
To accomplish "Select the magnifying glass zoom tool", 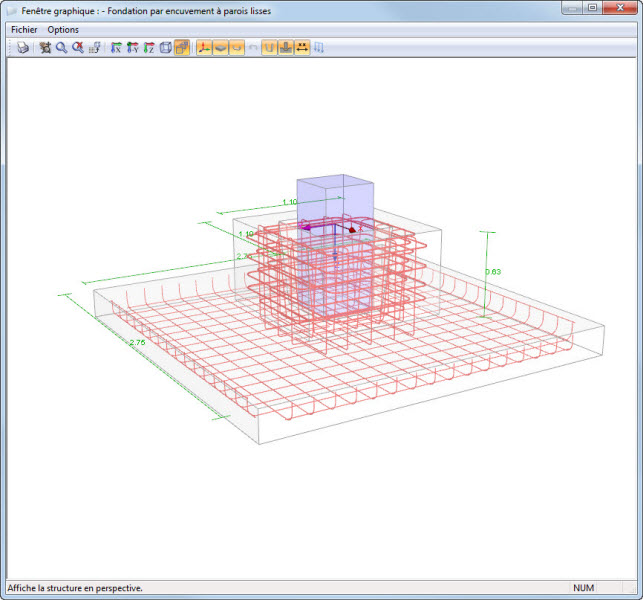I will [61, 48].
